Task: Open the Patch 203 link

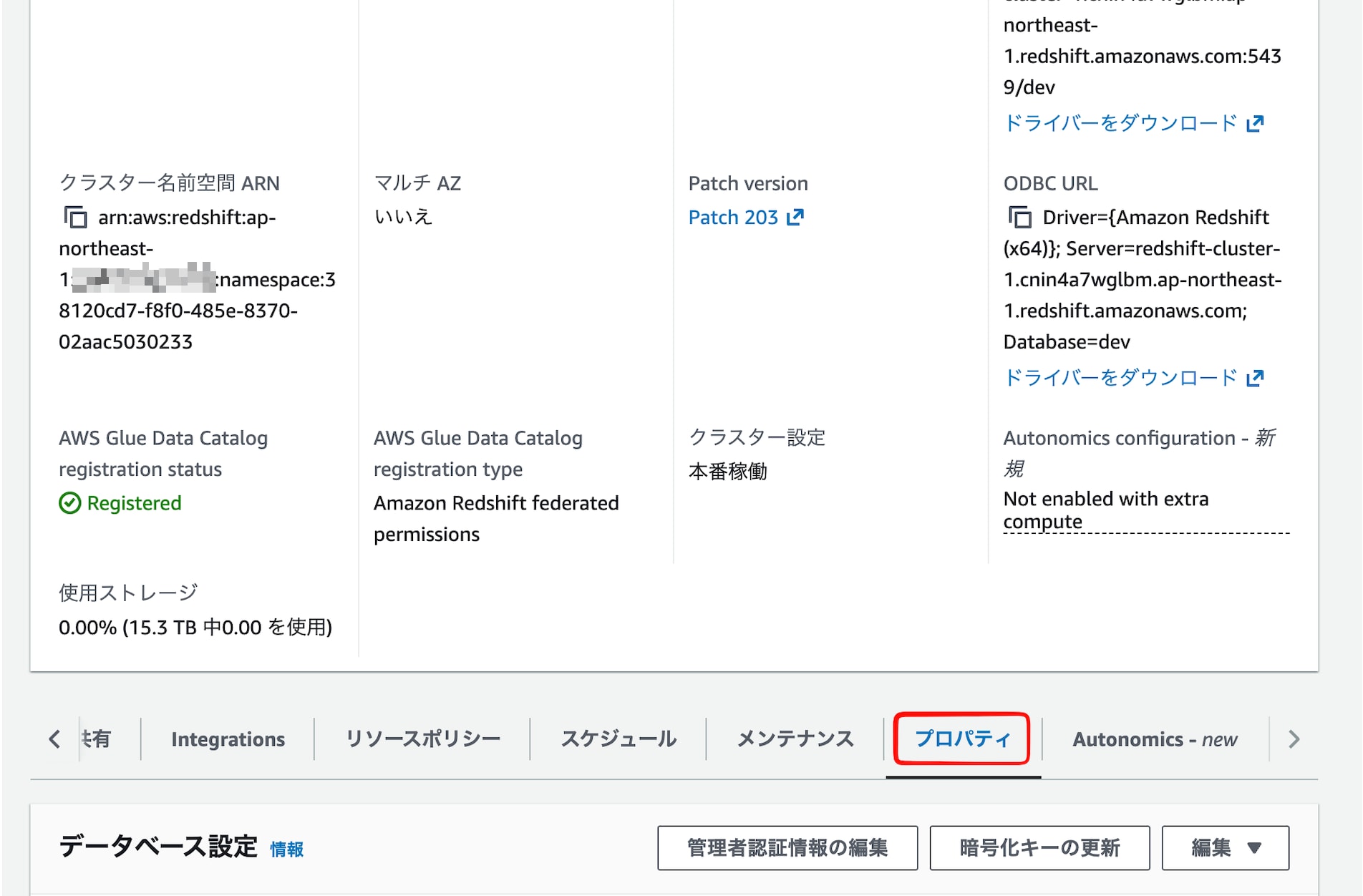Action: click(x=746, y=217)
